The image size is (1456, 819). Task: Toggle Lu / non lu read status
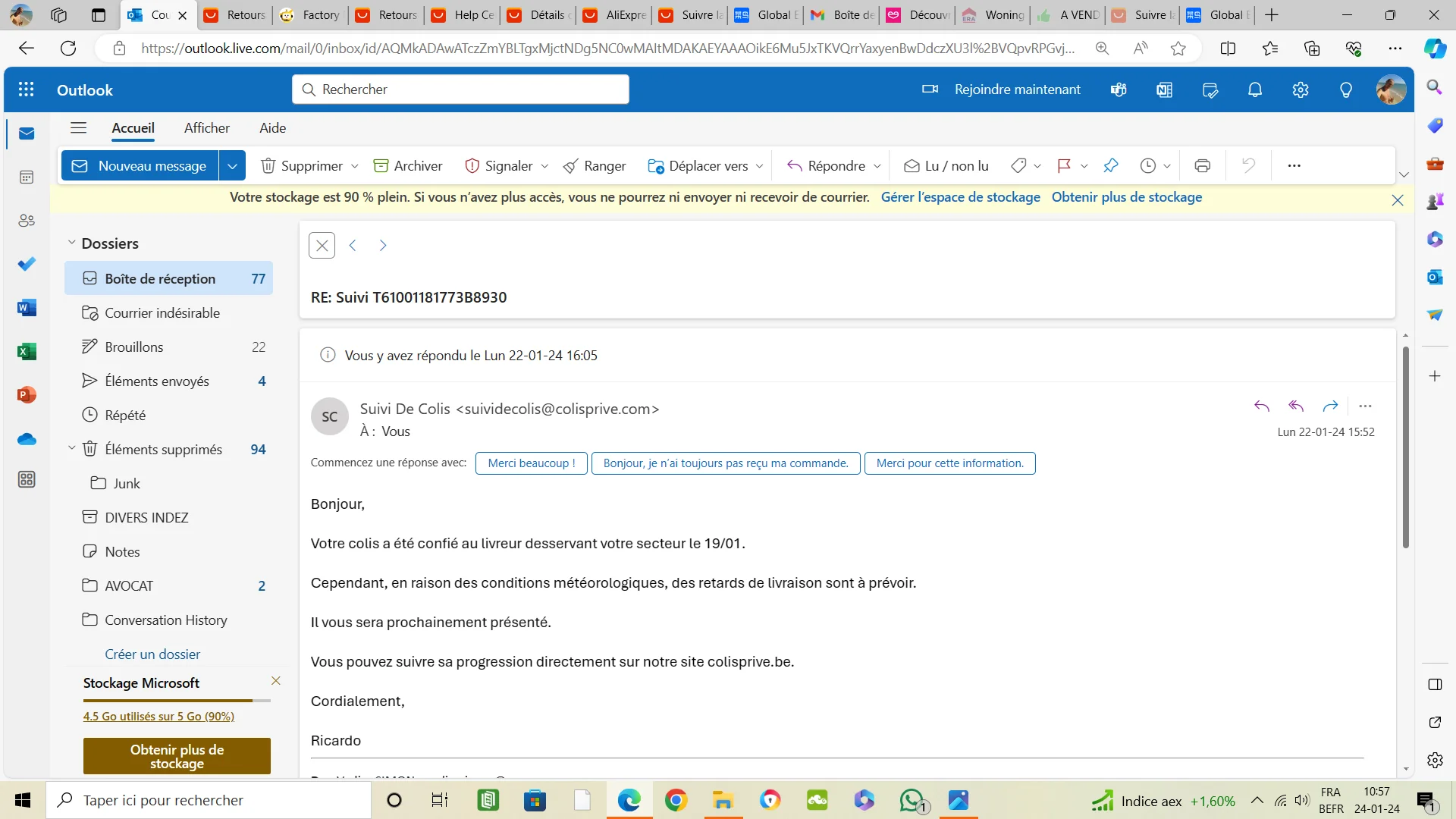(946, 165)
